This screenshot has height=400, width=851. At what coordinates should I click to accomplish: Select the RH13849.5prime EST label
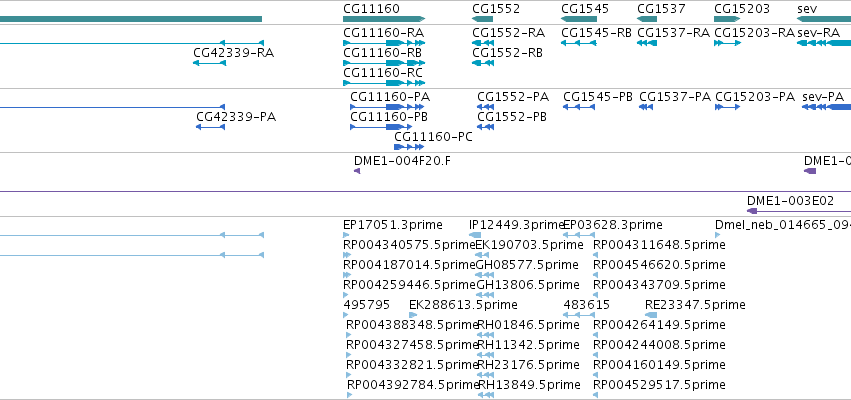(529, 385)
